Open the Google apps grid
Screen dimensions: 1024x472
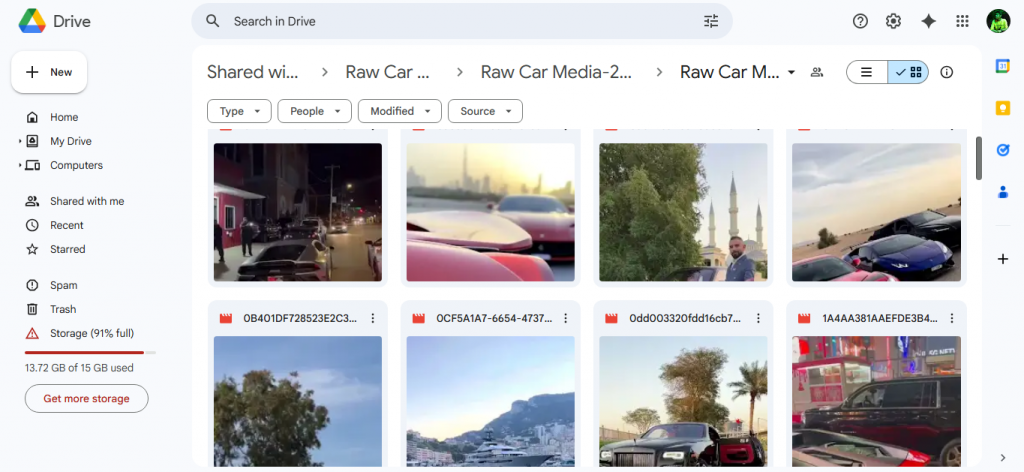click(962, 21)
